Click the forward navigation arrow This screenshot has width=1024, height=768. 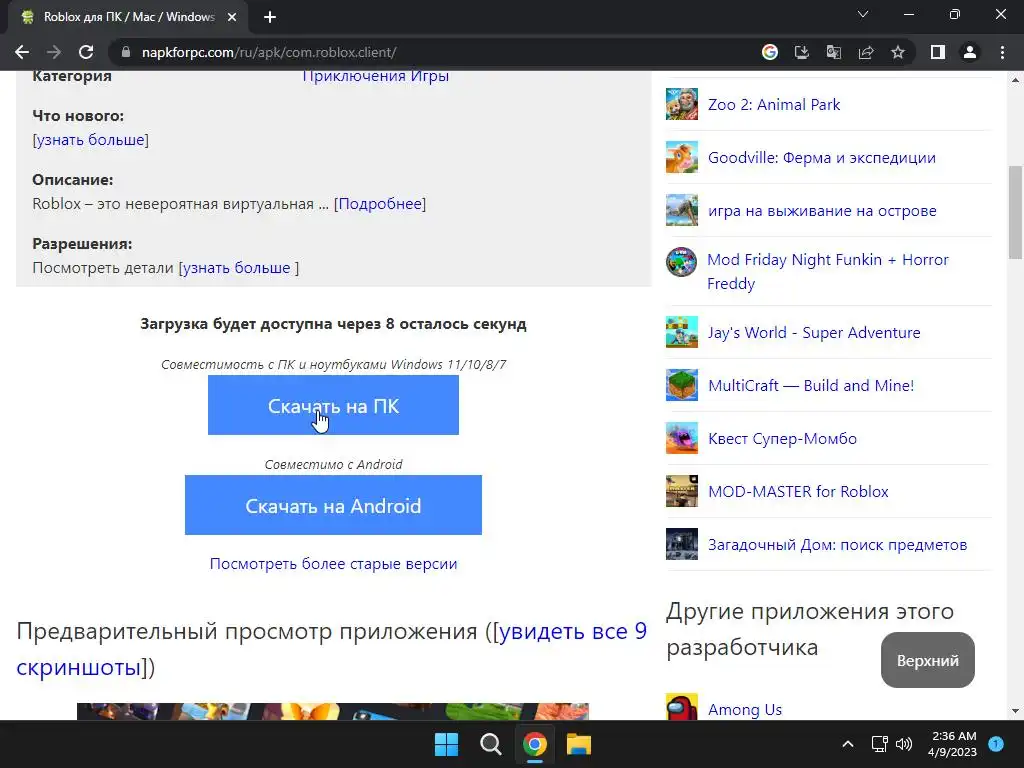click(54, 52)
